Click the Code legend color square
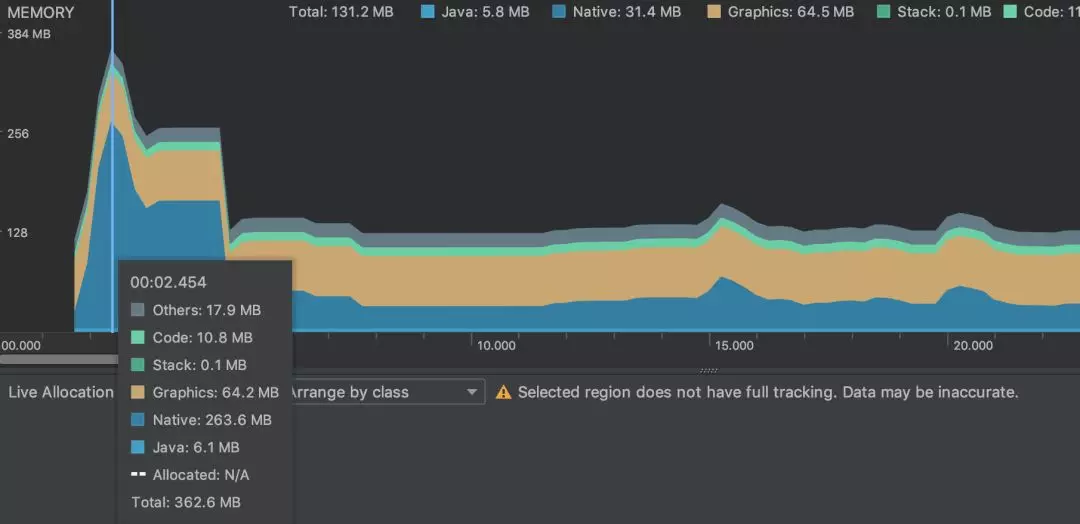The width and height of the screenshot is (1080, 524). (1010, 12)
